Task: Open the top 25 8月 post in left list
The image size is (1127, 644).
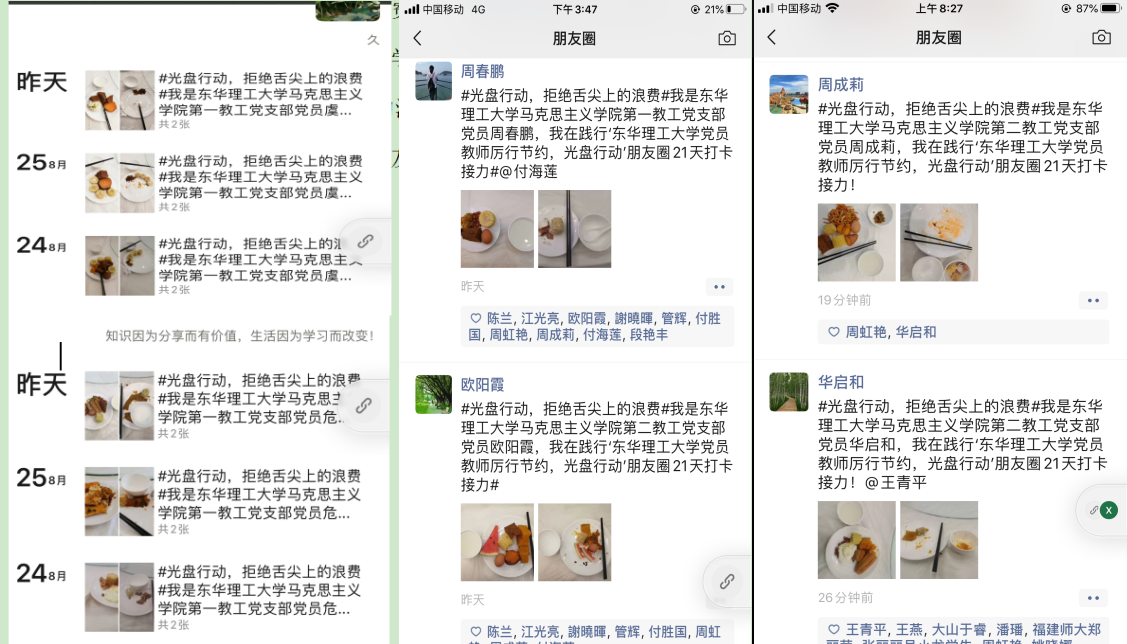Action: point(201,183)
